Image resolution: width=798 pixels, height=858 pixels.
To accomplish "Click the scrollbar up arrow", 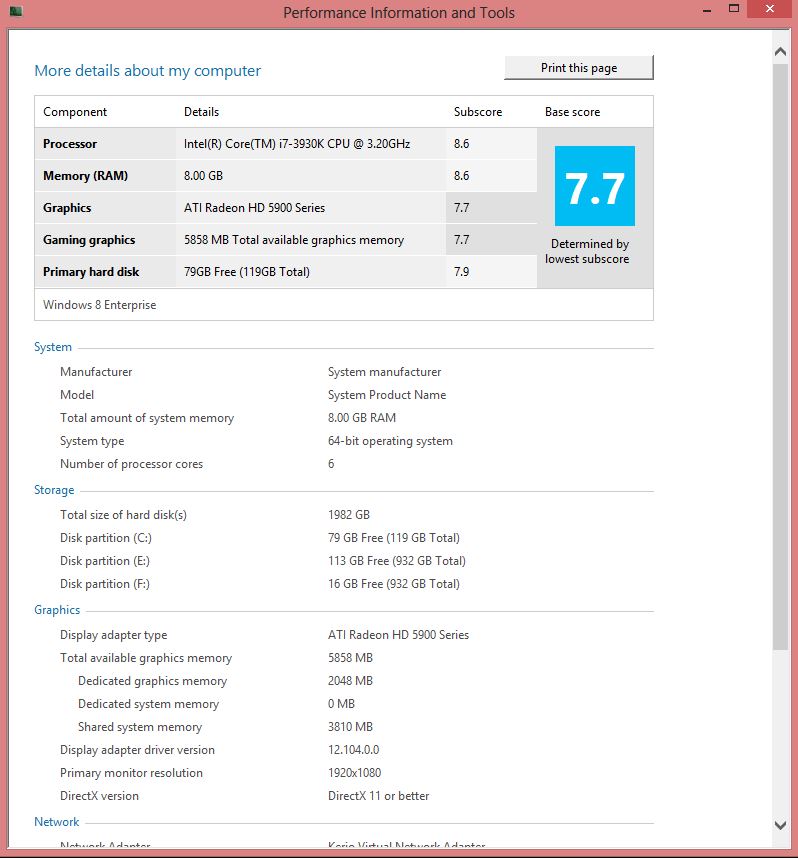I will click(780, 52).
